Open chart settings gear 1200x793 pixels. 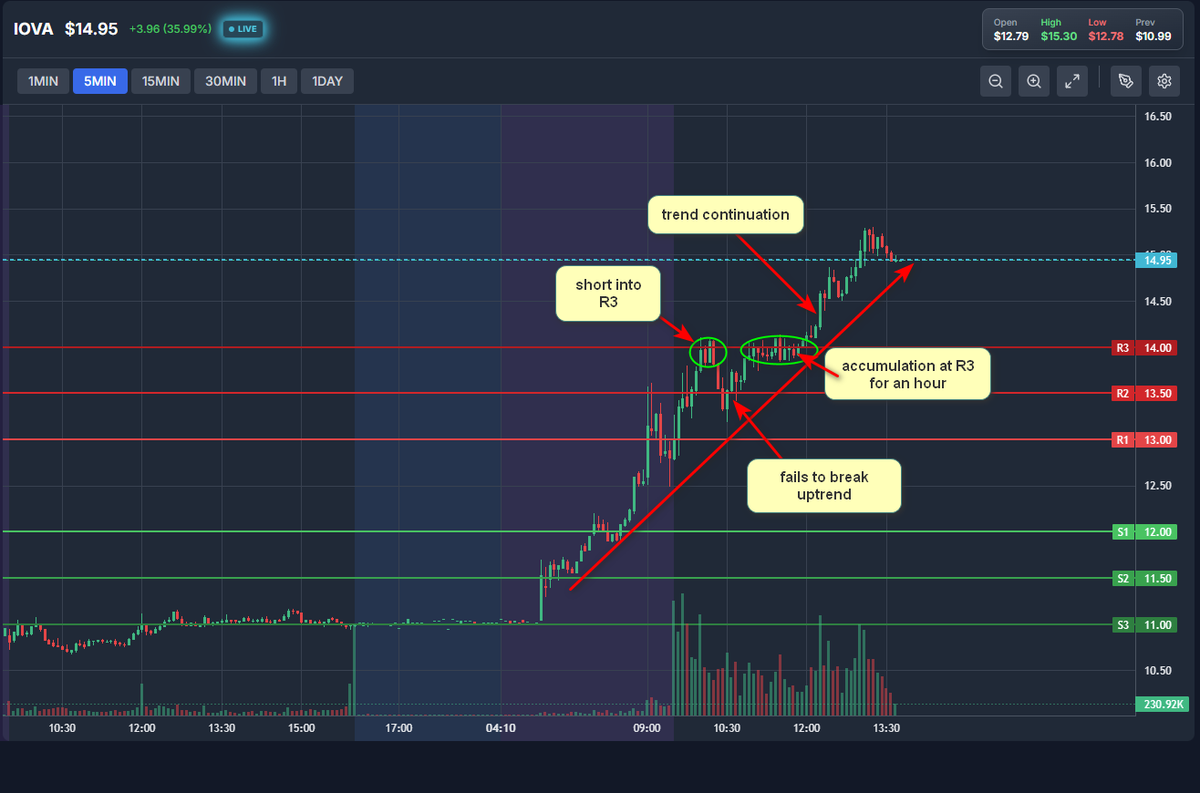1164,82
